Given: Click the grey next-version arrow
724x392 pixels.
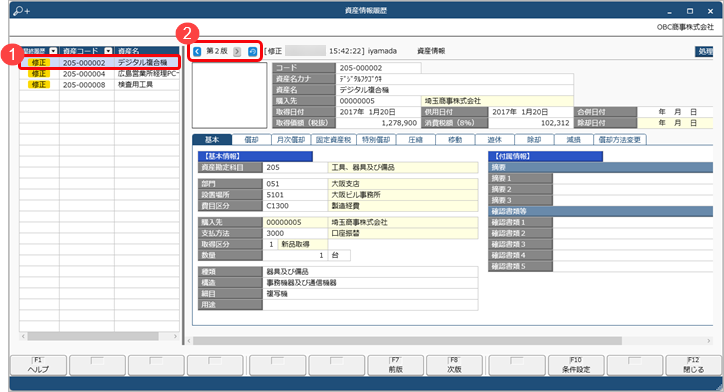Looking at the screenshot, I should [237, 51].
